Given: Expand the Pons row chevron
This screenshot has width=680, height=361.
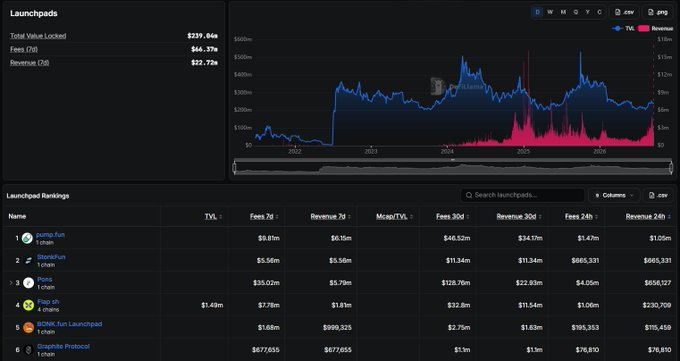Looking at the screenshot, I should (11, 283).
